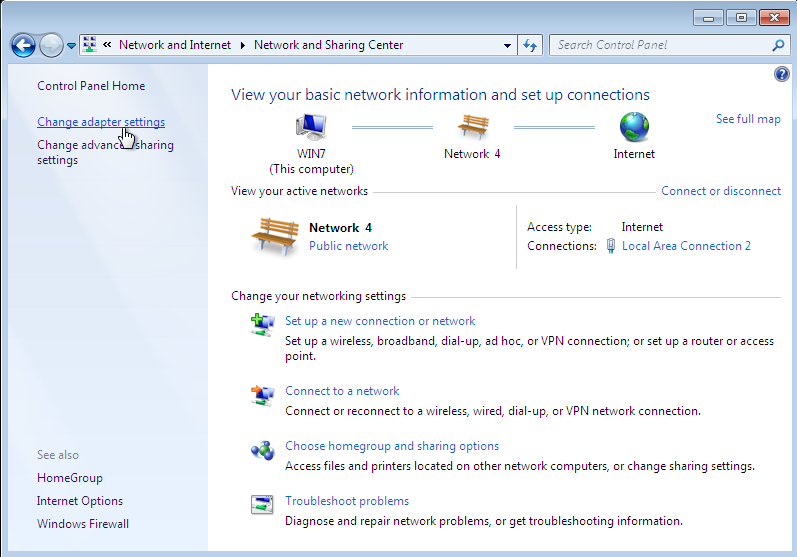Click the Network 4 label in map
The width and height of the screenshot is (797, 557).
(472, 154)
